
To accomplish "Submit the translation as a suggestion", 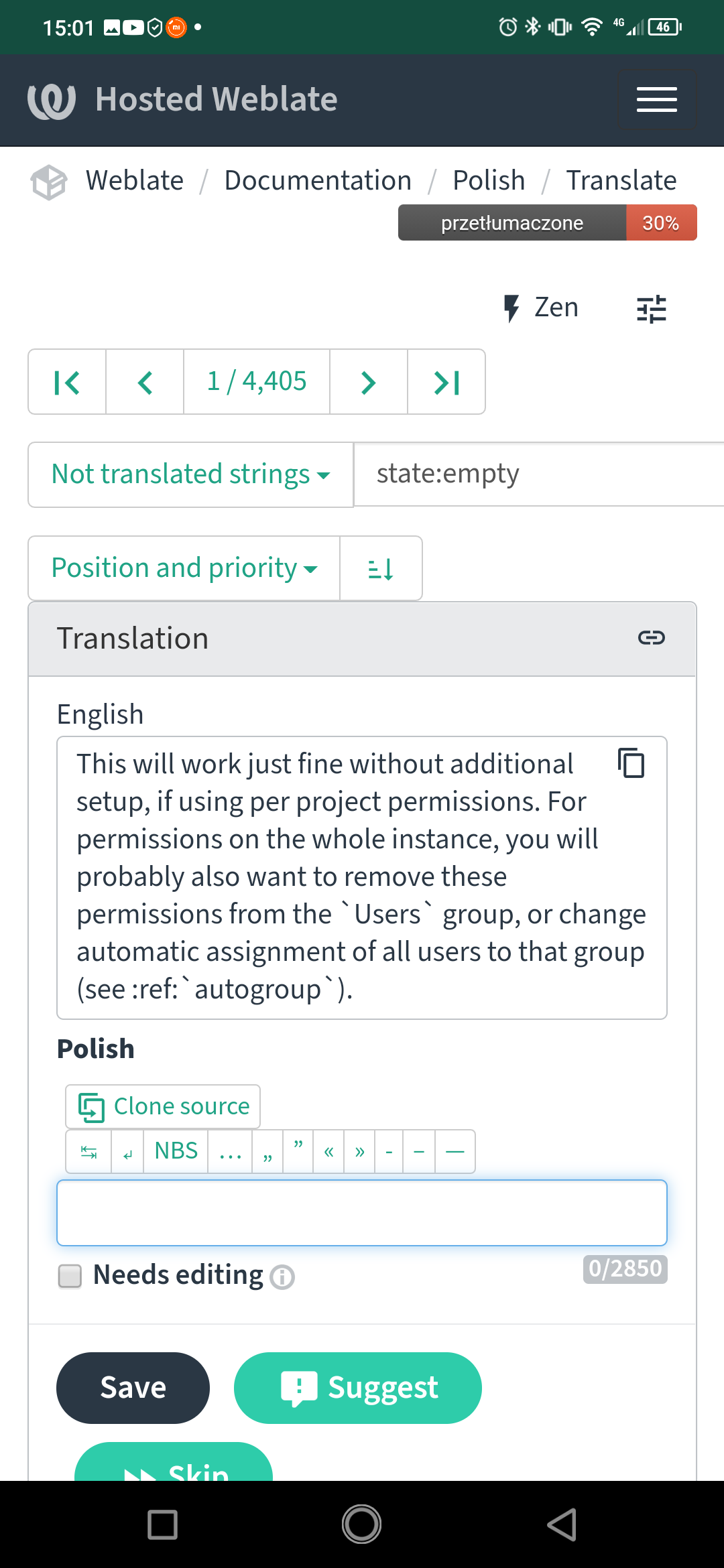I will (x=358, y=1388).
